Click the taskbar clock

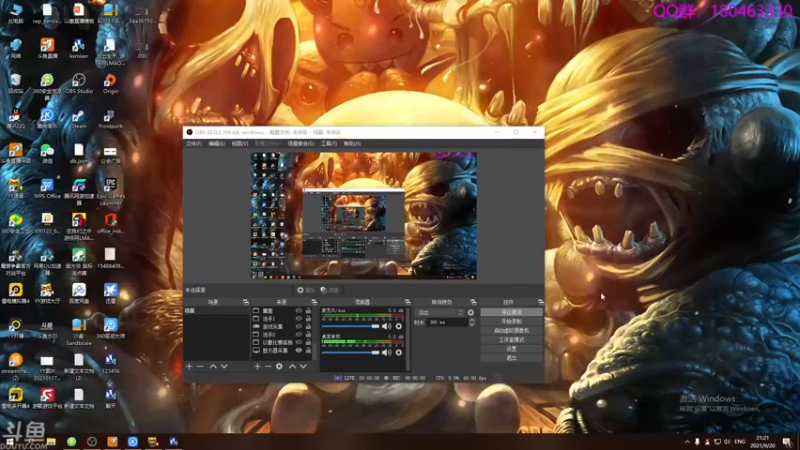coord(762,442)
